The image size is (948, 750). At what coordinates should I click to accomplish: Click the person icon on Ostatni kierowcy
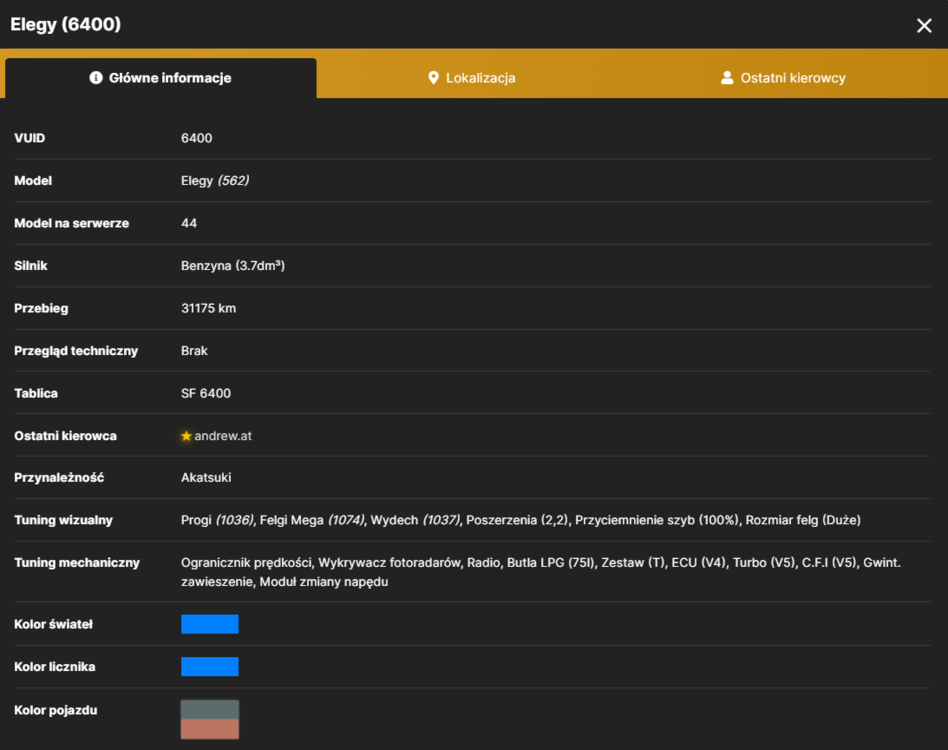click(727, 77)
